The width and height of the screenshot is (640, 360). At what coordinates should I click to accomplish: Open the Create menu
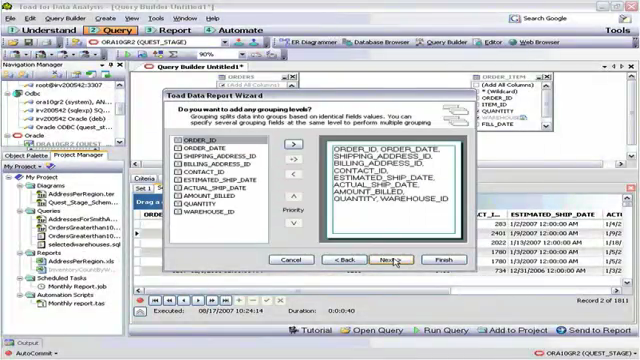pyautogui.click(x=105, y=18)
